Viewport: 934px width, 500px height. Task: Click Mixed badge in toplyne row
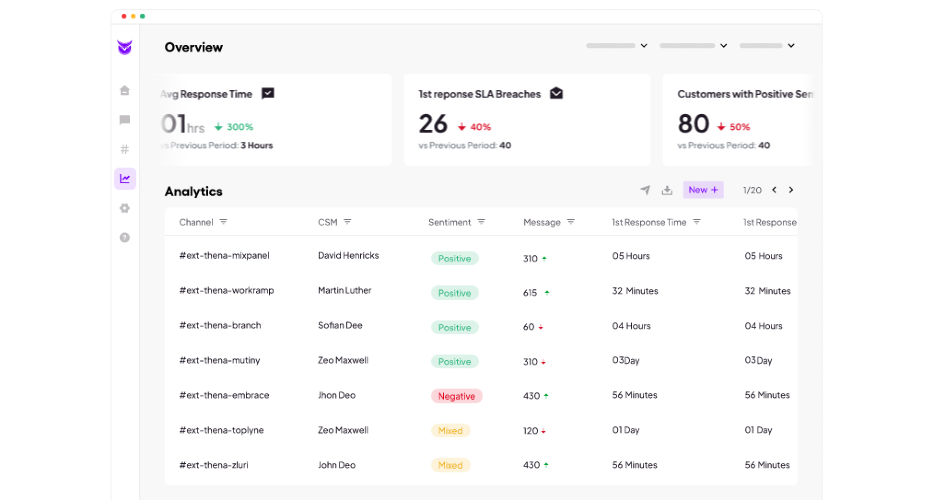click(x=450, y=431)
